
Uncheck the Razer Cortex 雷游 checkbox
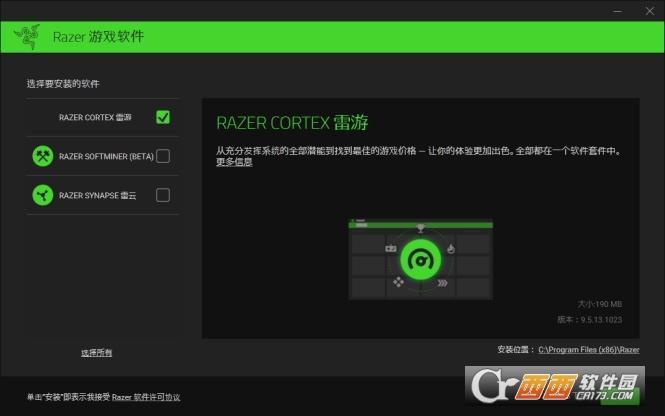pos(163,117)
